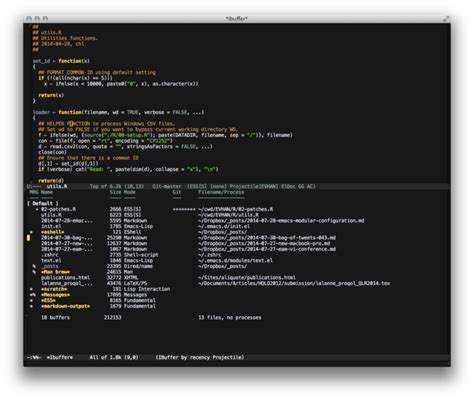Switch to the *Man brew* buffer
This screenshot has height=399, width=474.
55,272
